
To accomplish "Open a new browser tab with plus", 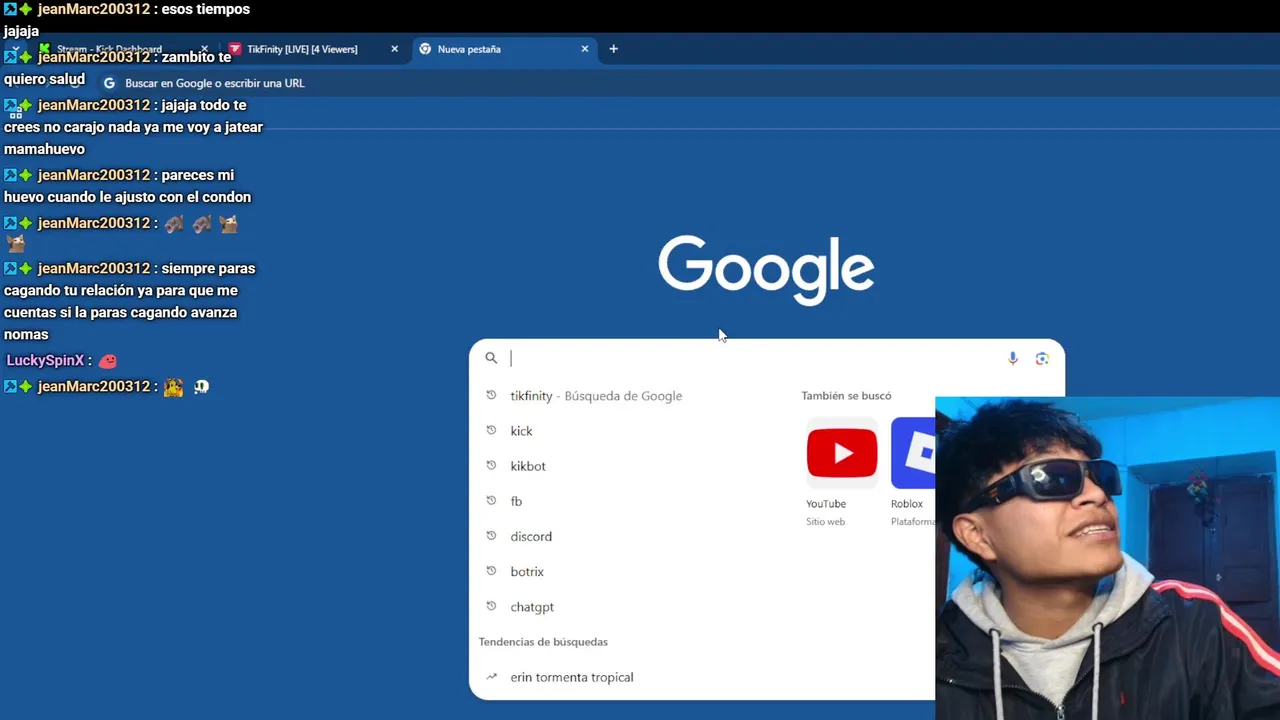I will coord(613,49).
